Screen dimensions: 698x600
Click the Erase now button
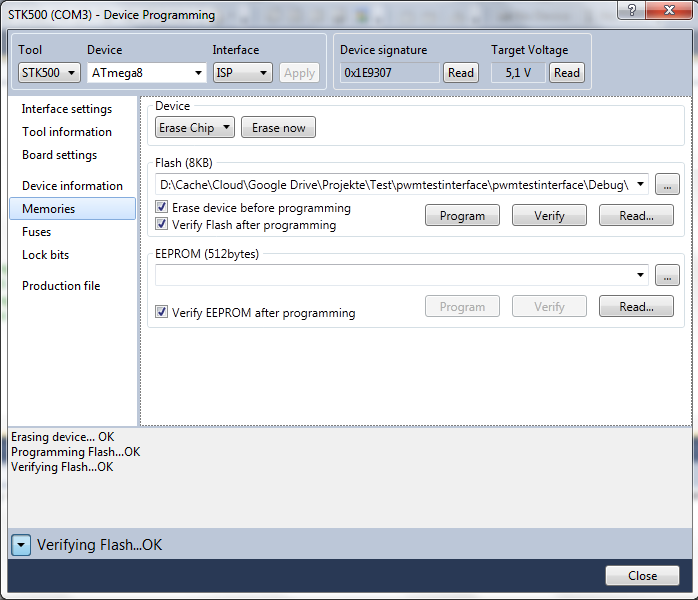(x=279, y=128)
